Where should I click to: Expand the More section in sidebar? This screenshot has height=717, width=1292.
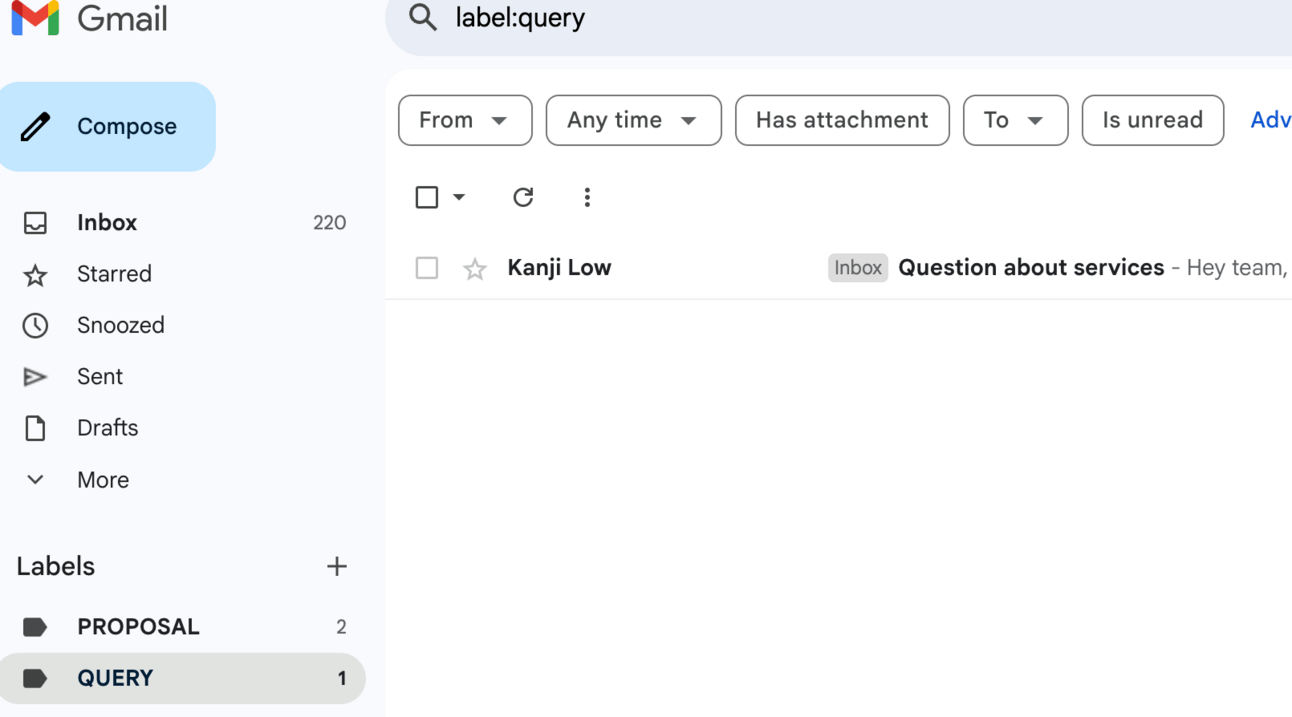102,480
